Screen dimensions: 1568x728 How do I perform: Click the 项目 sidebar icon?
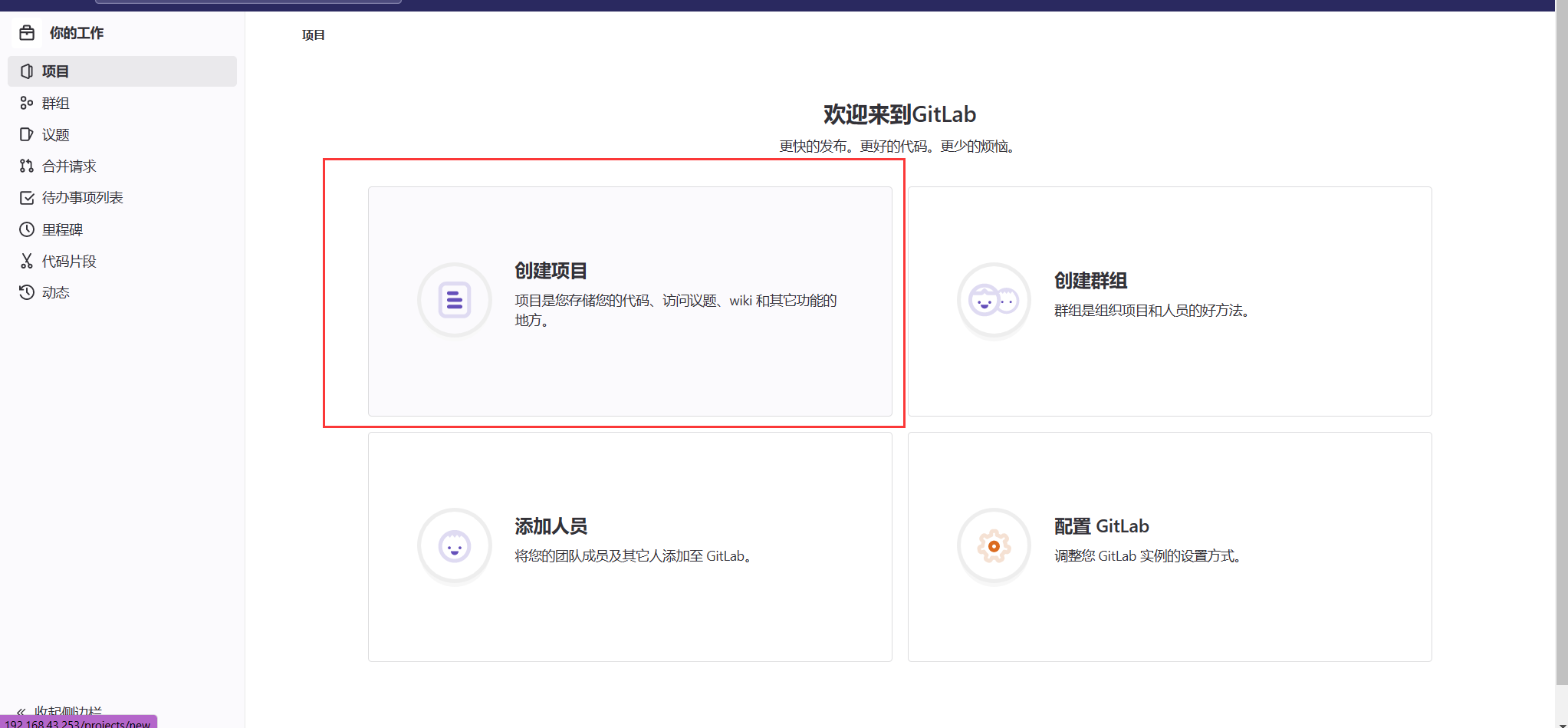(x=27, y=71)
